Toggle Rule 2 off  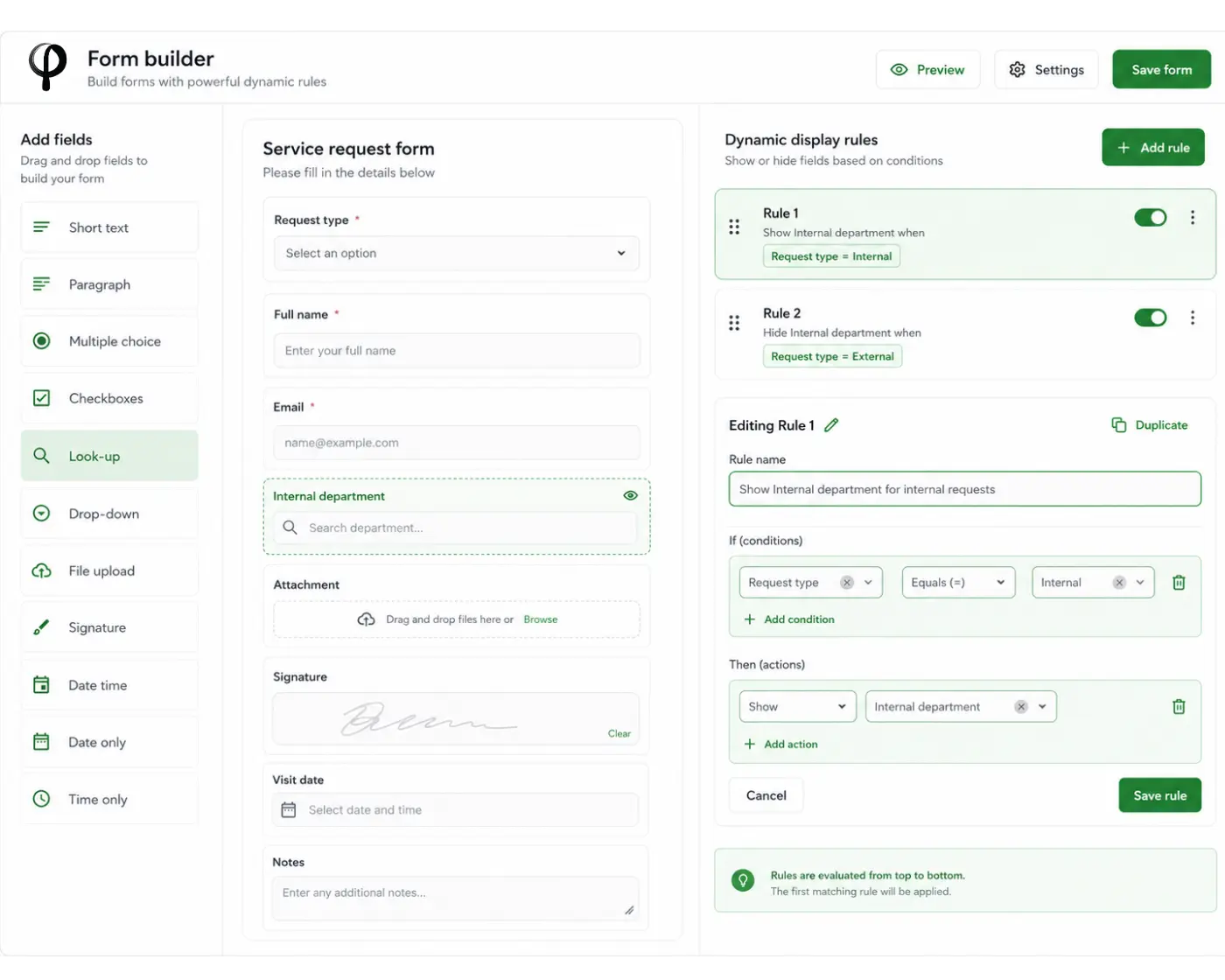[1151, 318]
